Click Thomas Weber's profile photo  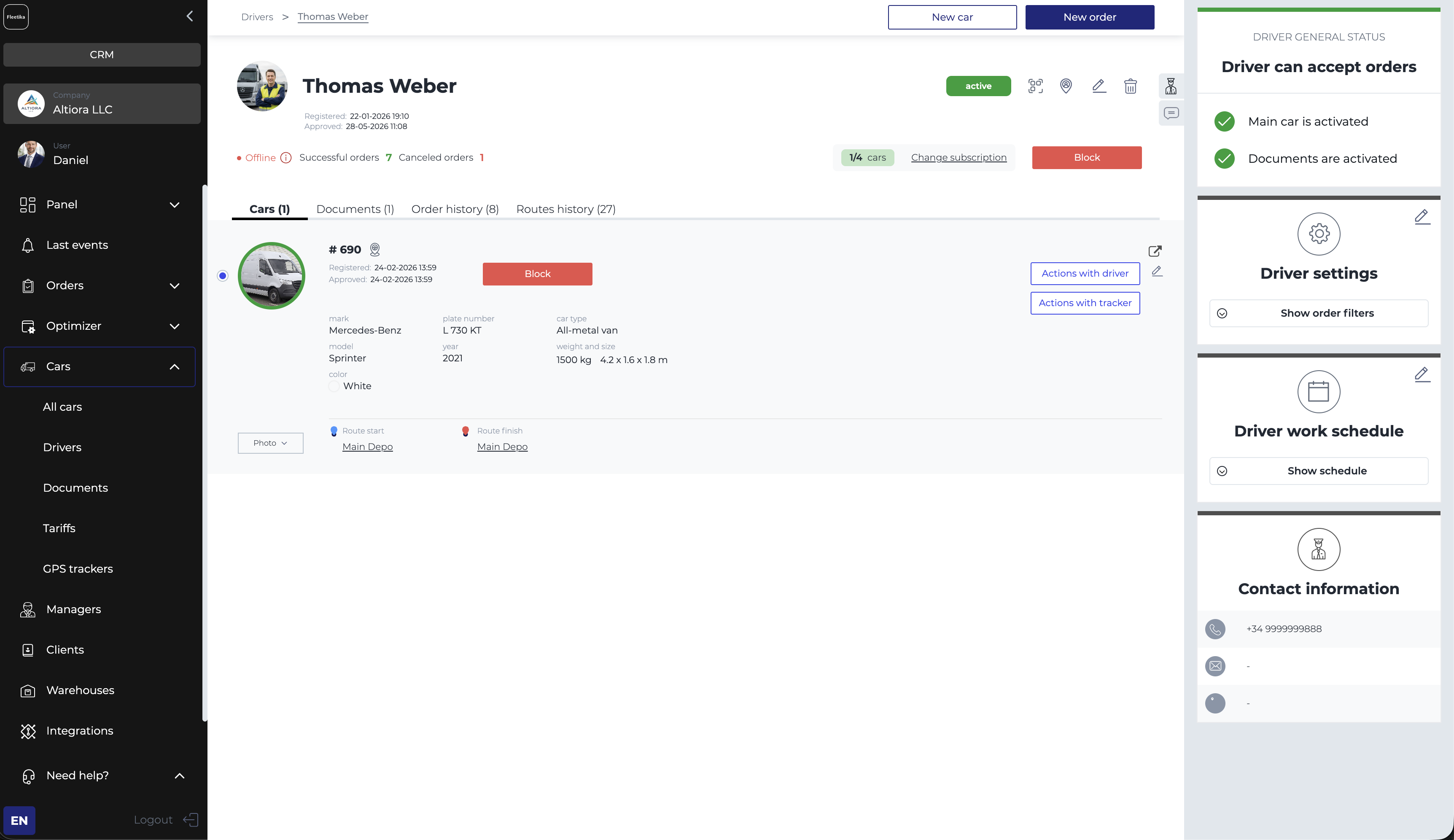[262, 86]
